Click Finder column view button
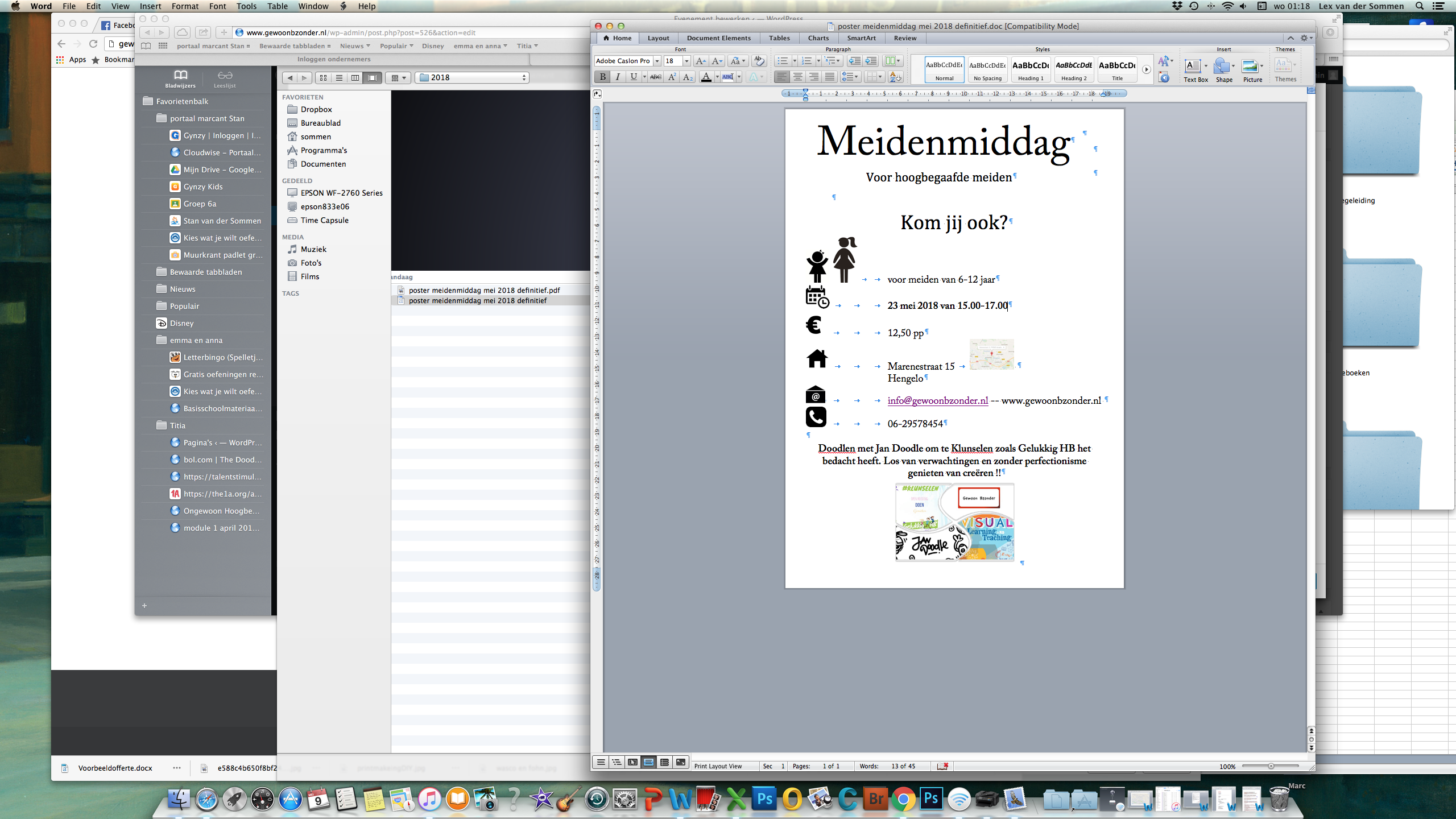The image size is (1456, 819). [x=355, y=78]
